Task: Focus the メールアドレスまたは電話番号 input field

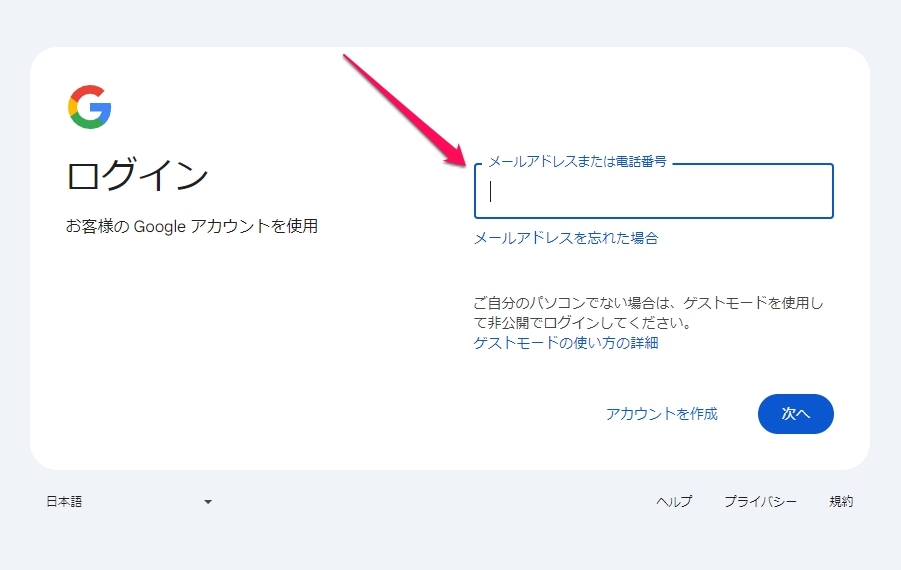Action: tap(653, 191)
